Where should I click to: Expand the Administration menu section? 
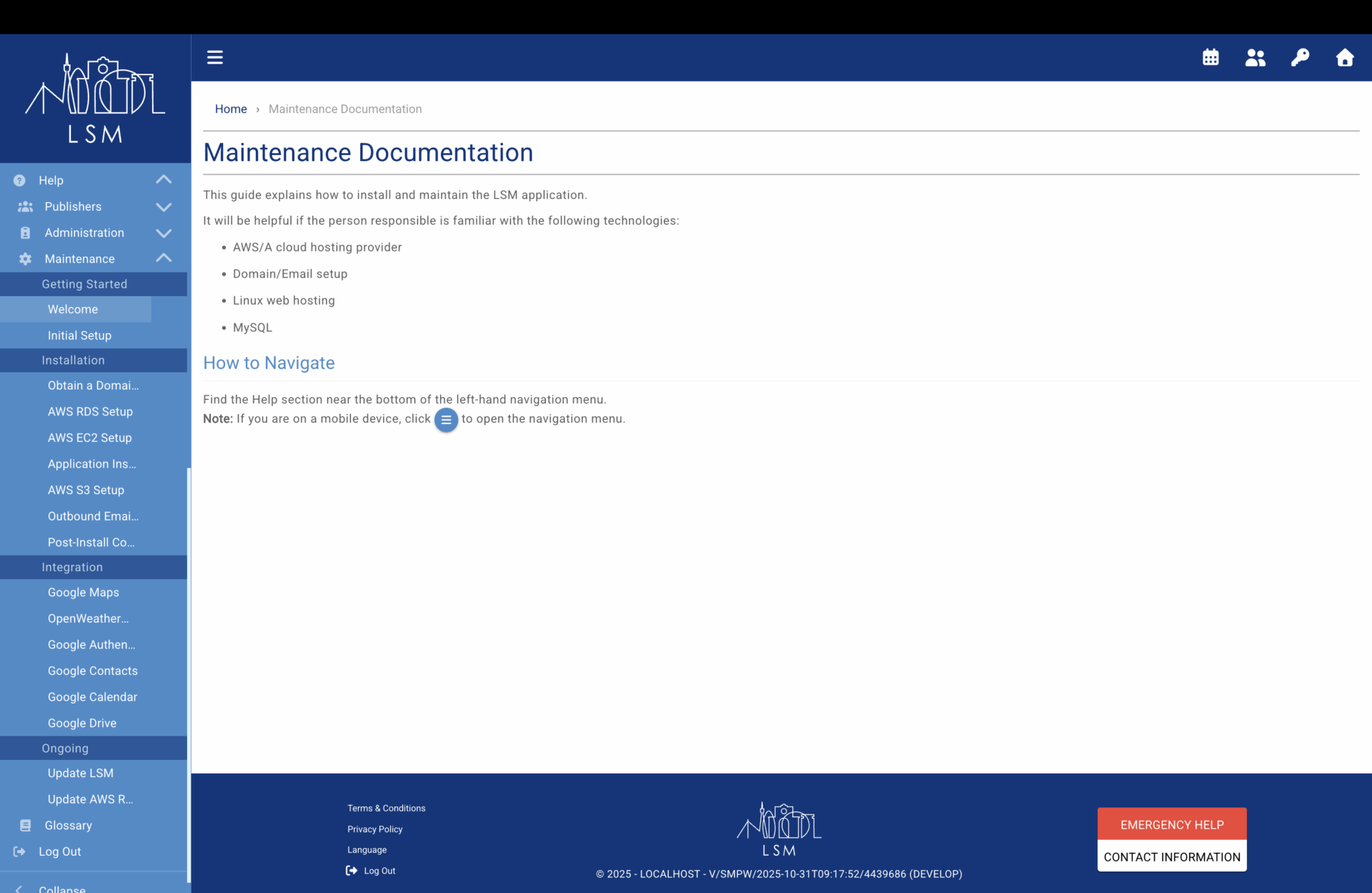(x=164, y=233)
